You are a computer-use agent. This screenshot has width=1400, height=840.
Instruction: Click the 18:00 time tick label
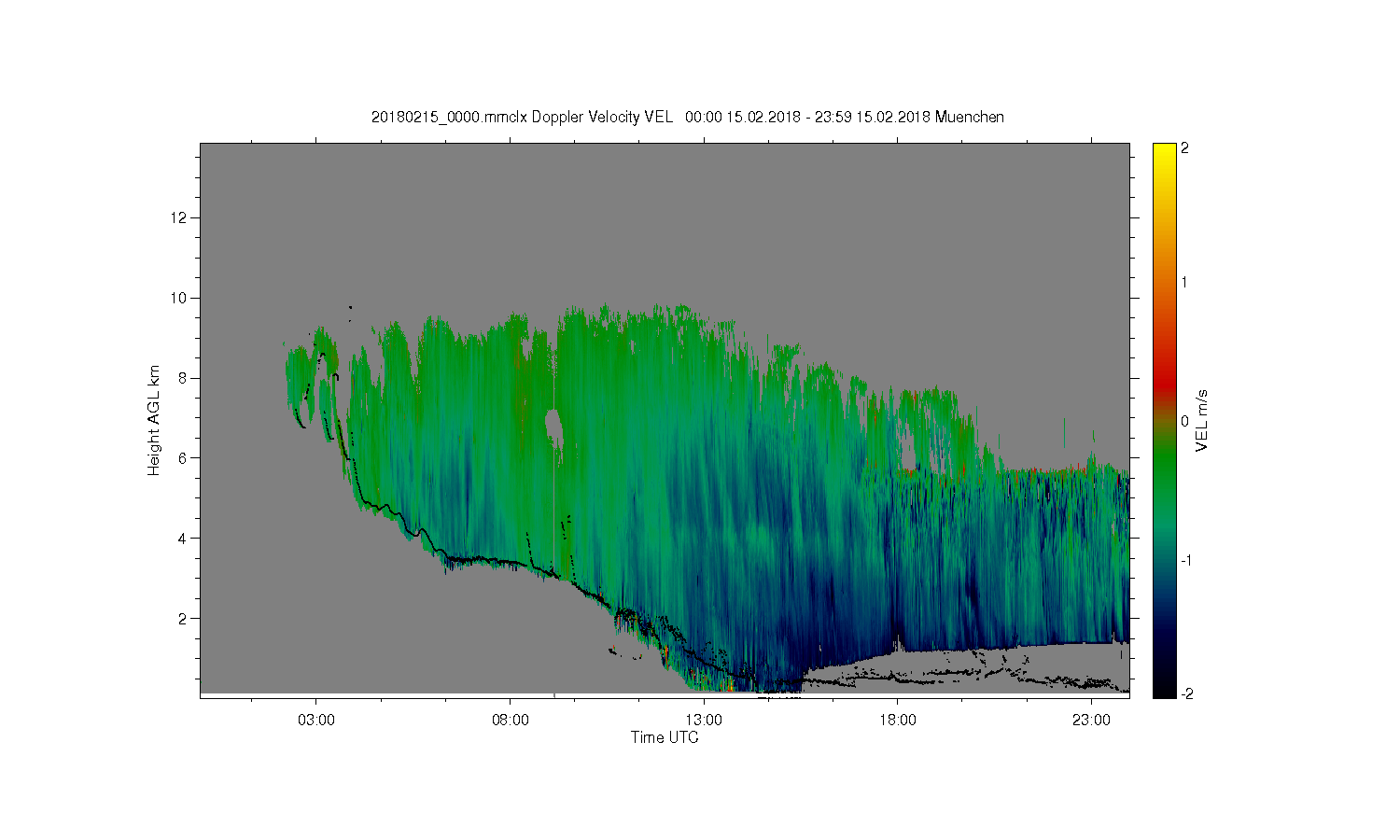tap(898, 721)
